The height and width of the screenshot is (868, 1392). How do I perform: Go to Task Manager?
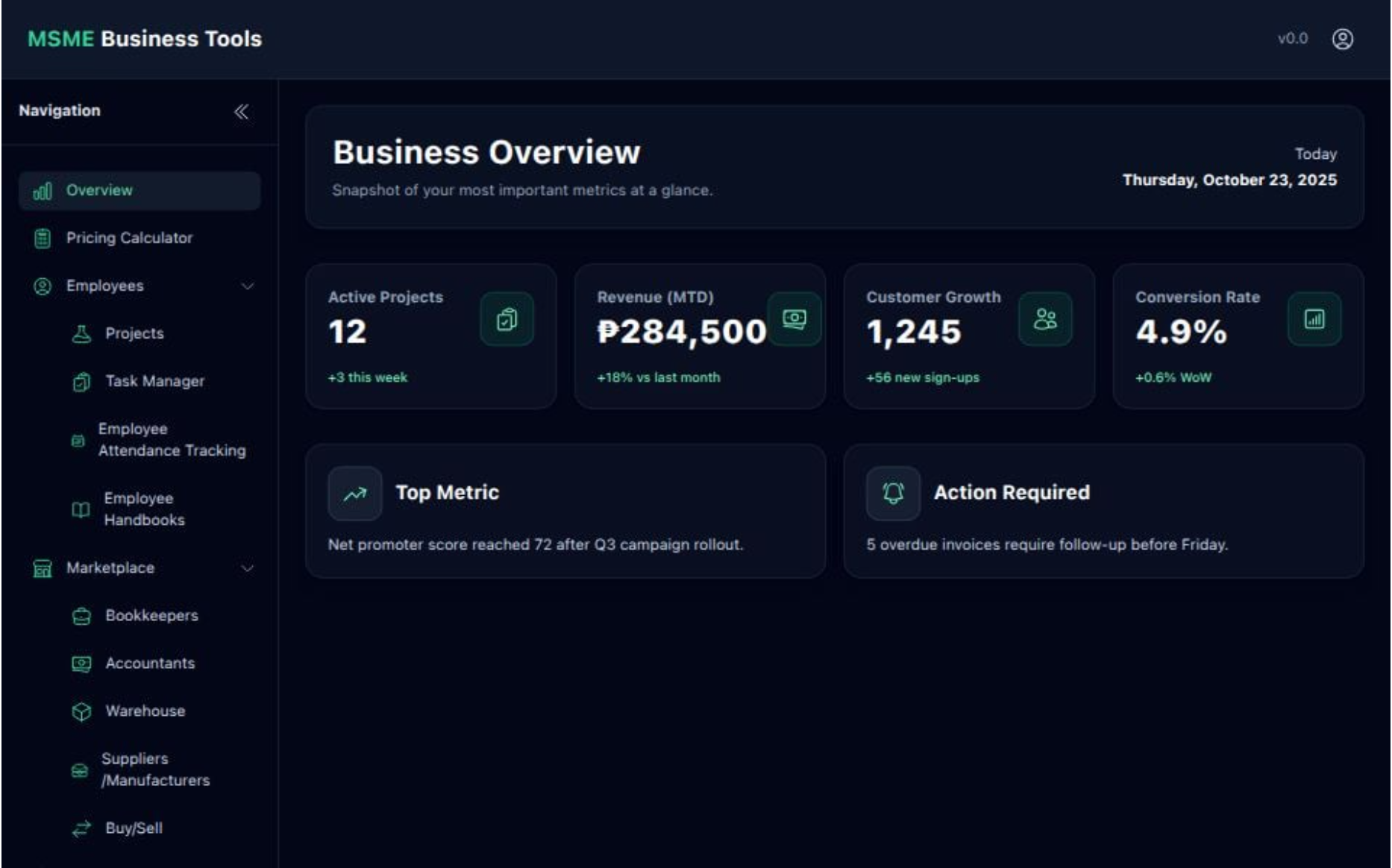(154, 381)
